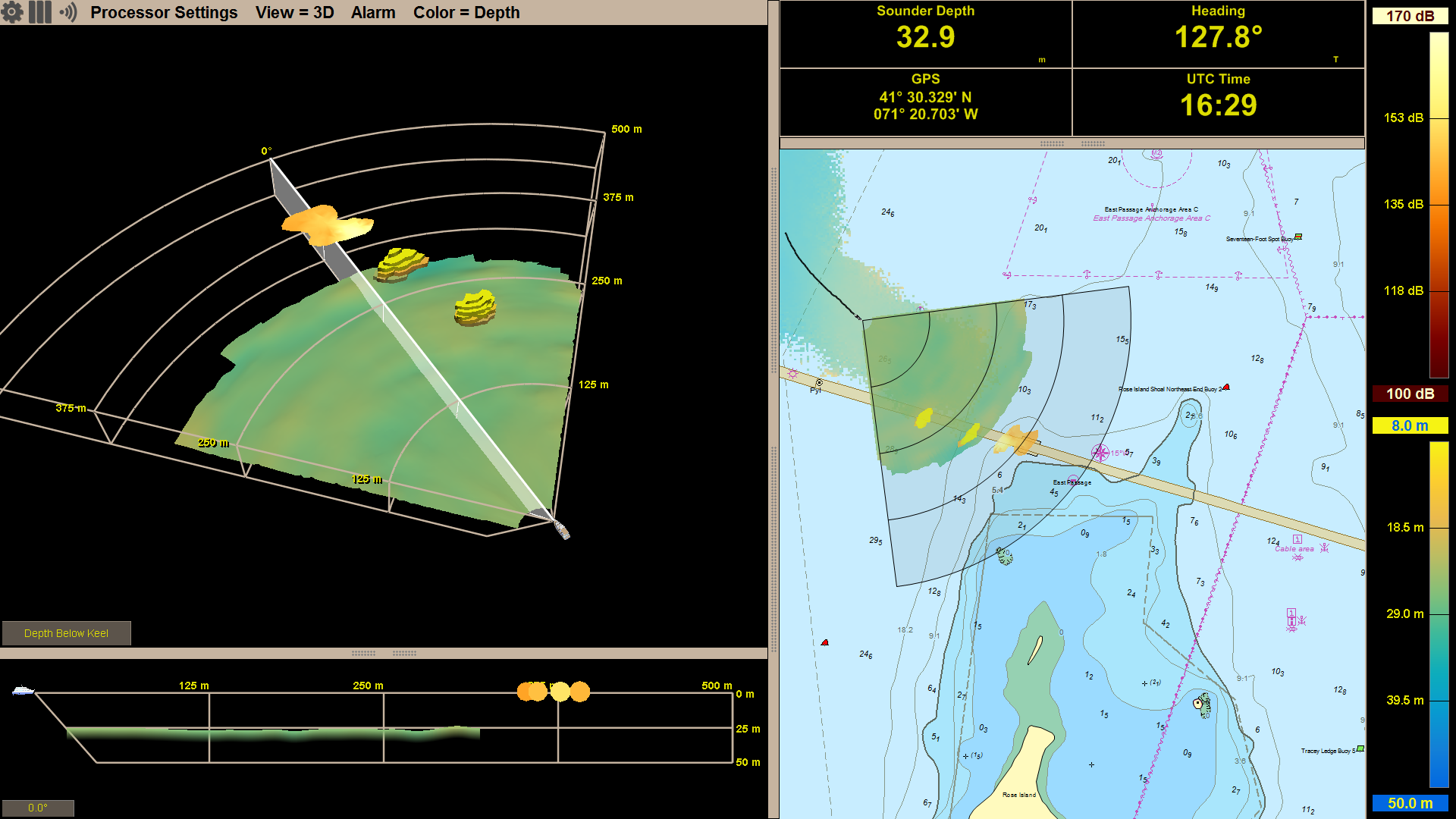This screenshot has width=1456, height=819.
Task: Change the Color = Depth option
Action: point(466,12)
